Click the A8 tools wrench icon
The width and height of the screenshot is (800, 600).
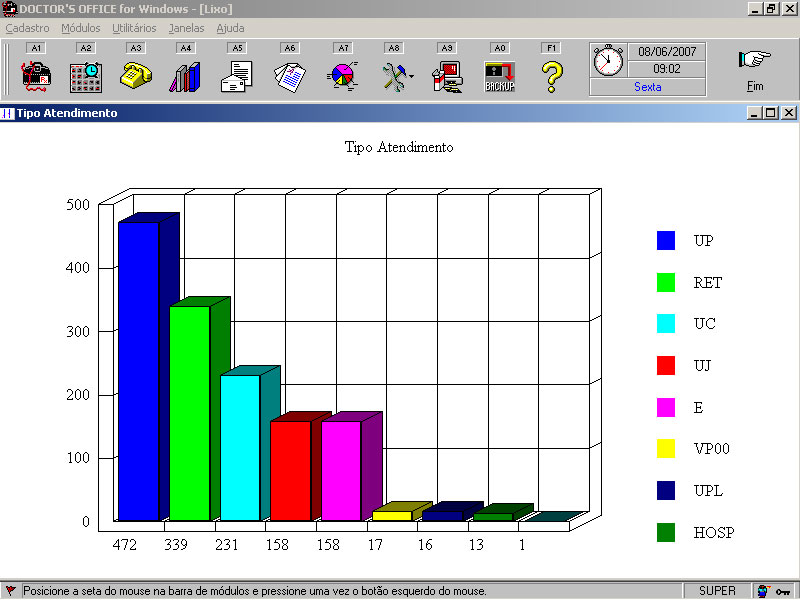(393, 77)
